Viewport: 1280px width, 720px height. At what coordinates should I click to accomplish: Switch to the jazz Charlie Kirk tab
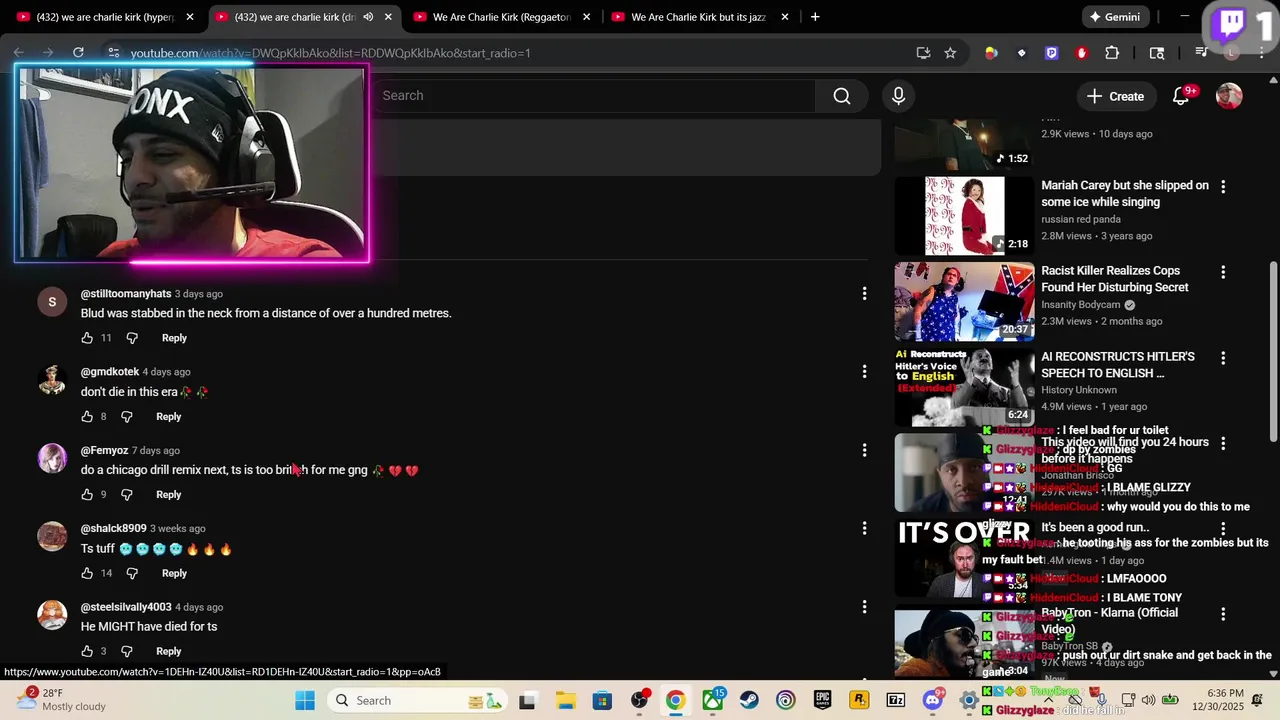(698, 17)
